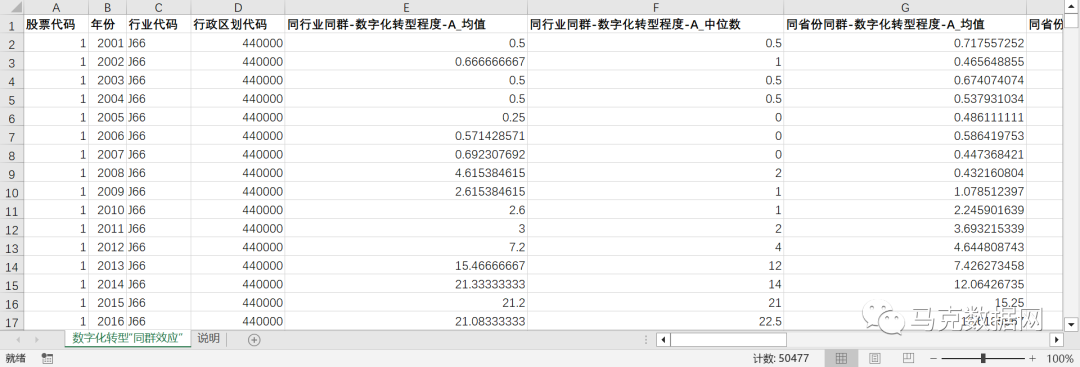Zoom out with the minus icon
The height and width of the screenshot is (367, 1080).
pyautogui.click(x=933, y=358)
